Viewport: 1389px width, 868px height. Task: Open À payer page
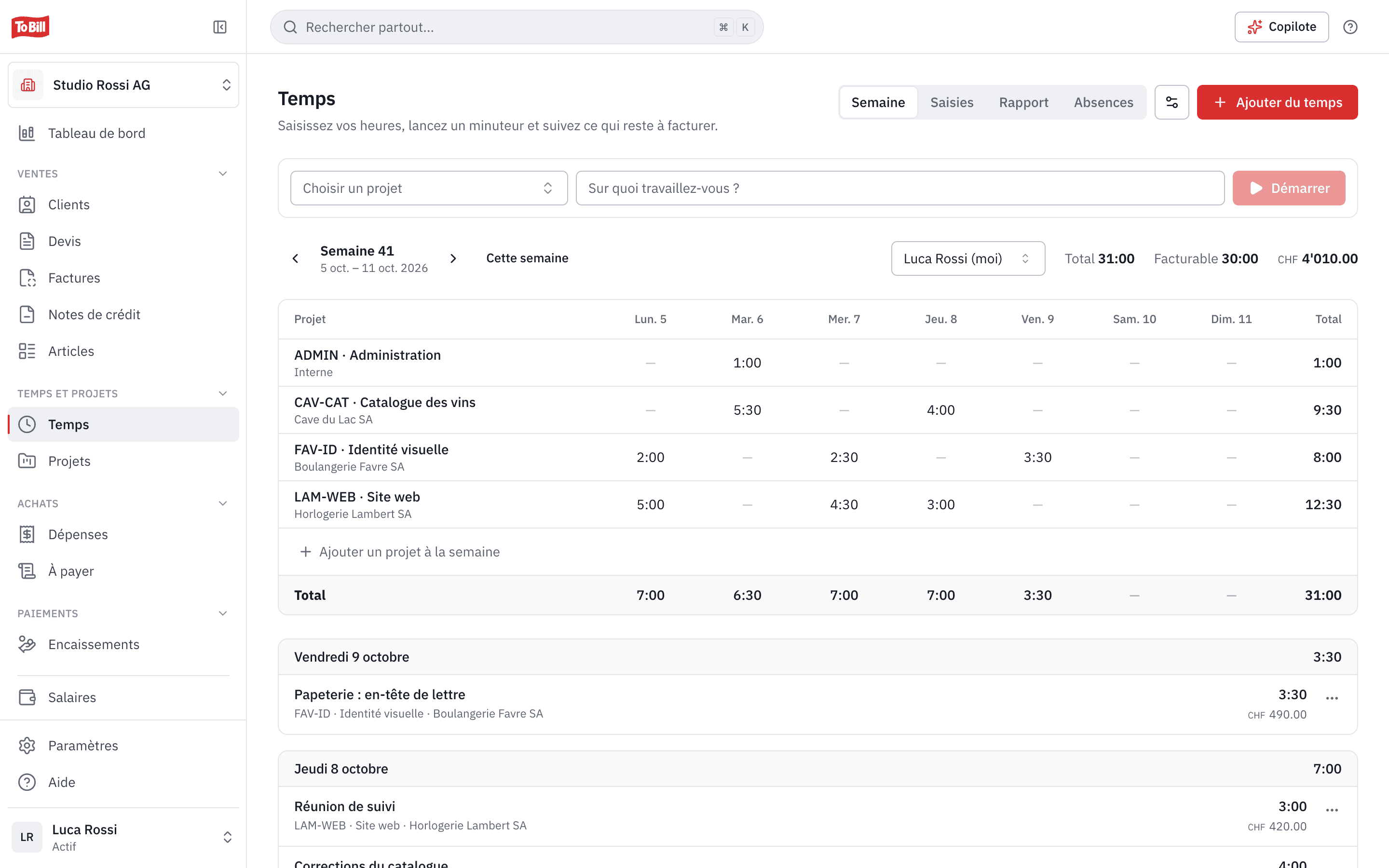pyautogui.click(x=123, y=571)
